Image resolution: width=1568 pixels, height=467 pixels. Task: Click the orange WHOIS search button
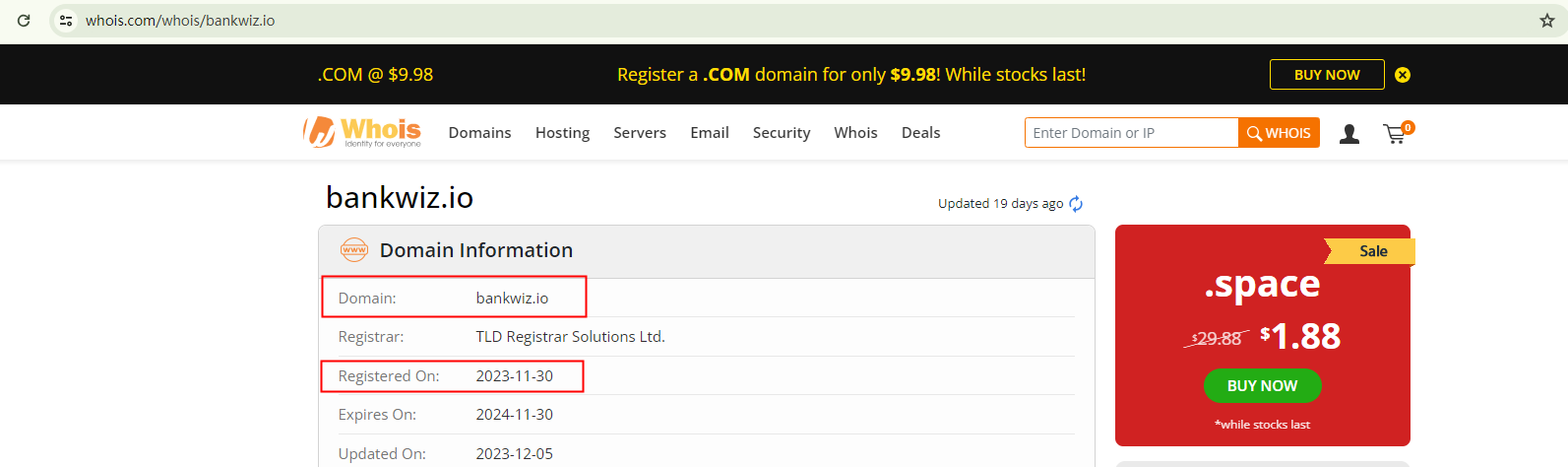pyautogui.click(x=1279, y=132)
